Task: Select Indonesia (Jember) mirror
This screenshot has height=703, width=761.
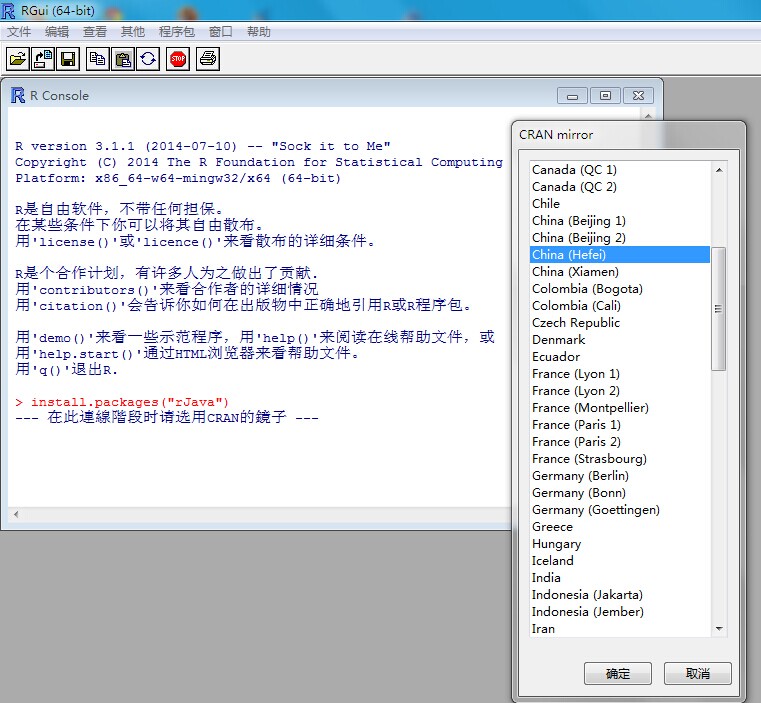Action: click(620, 612)
